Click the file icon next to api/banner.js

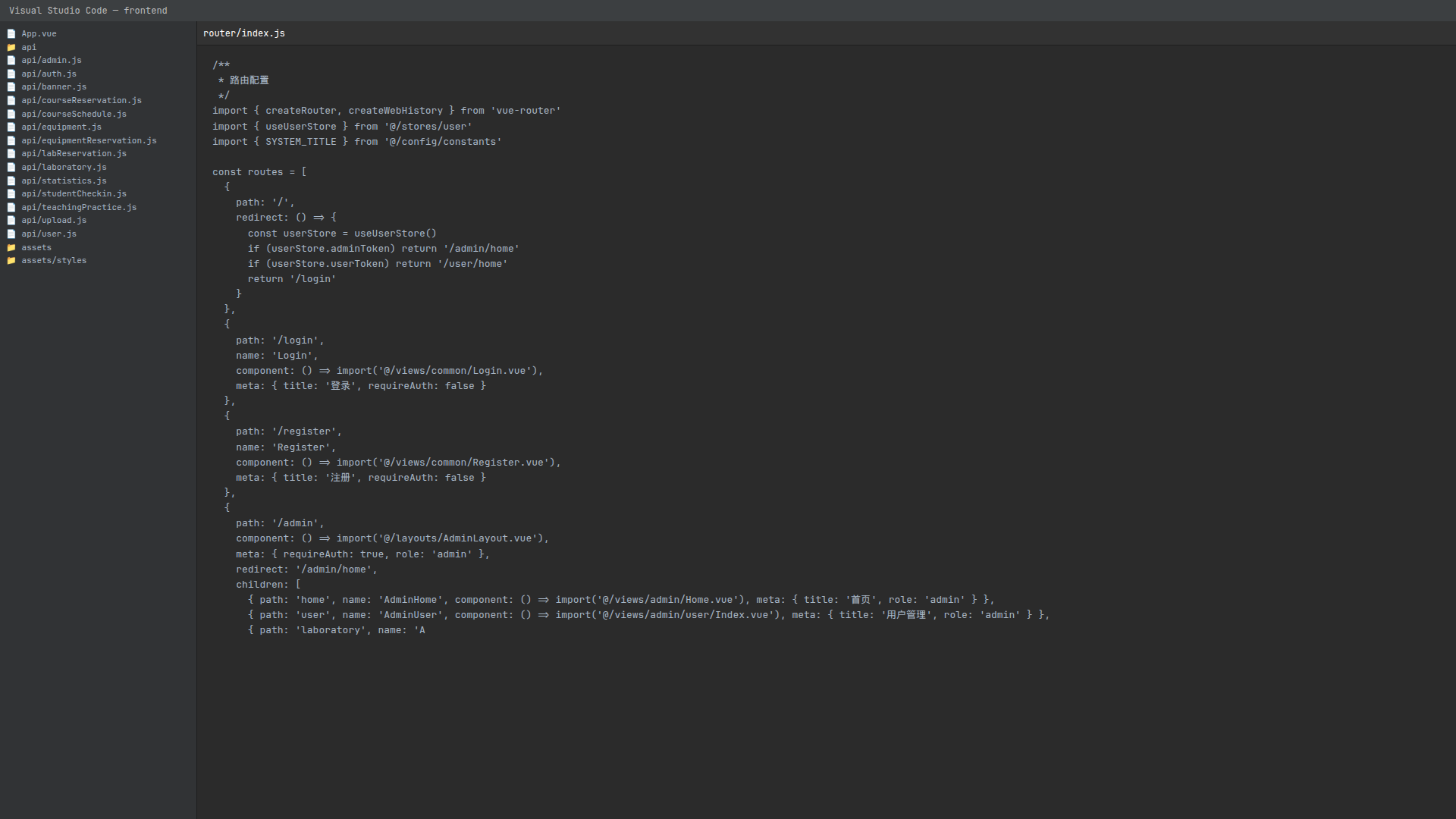click(11, 87)
